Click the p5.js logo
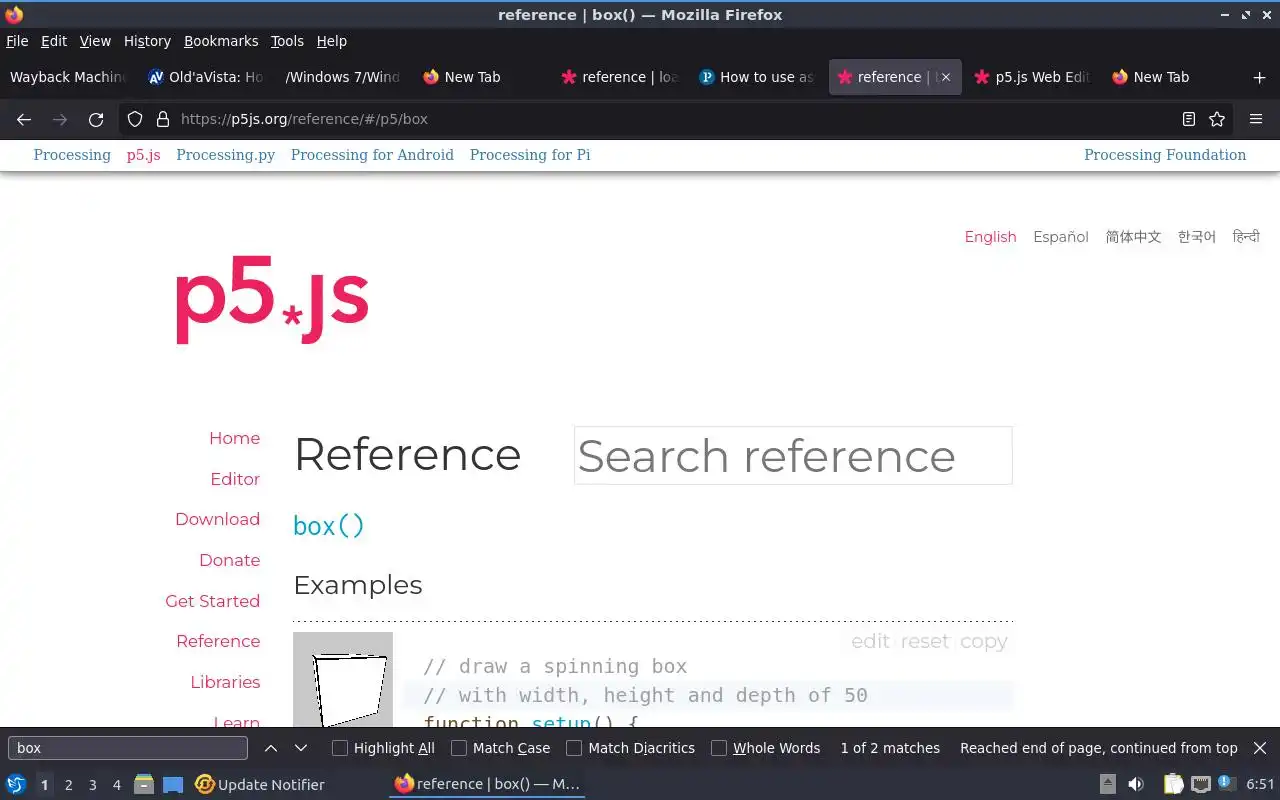 [x=271, y=301]
